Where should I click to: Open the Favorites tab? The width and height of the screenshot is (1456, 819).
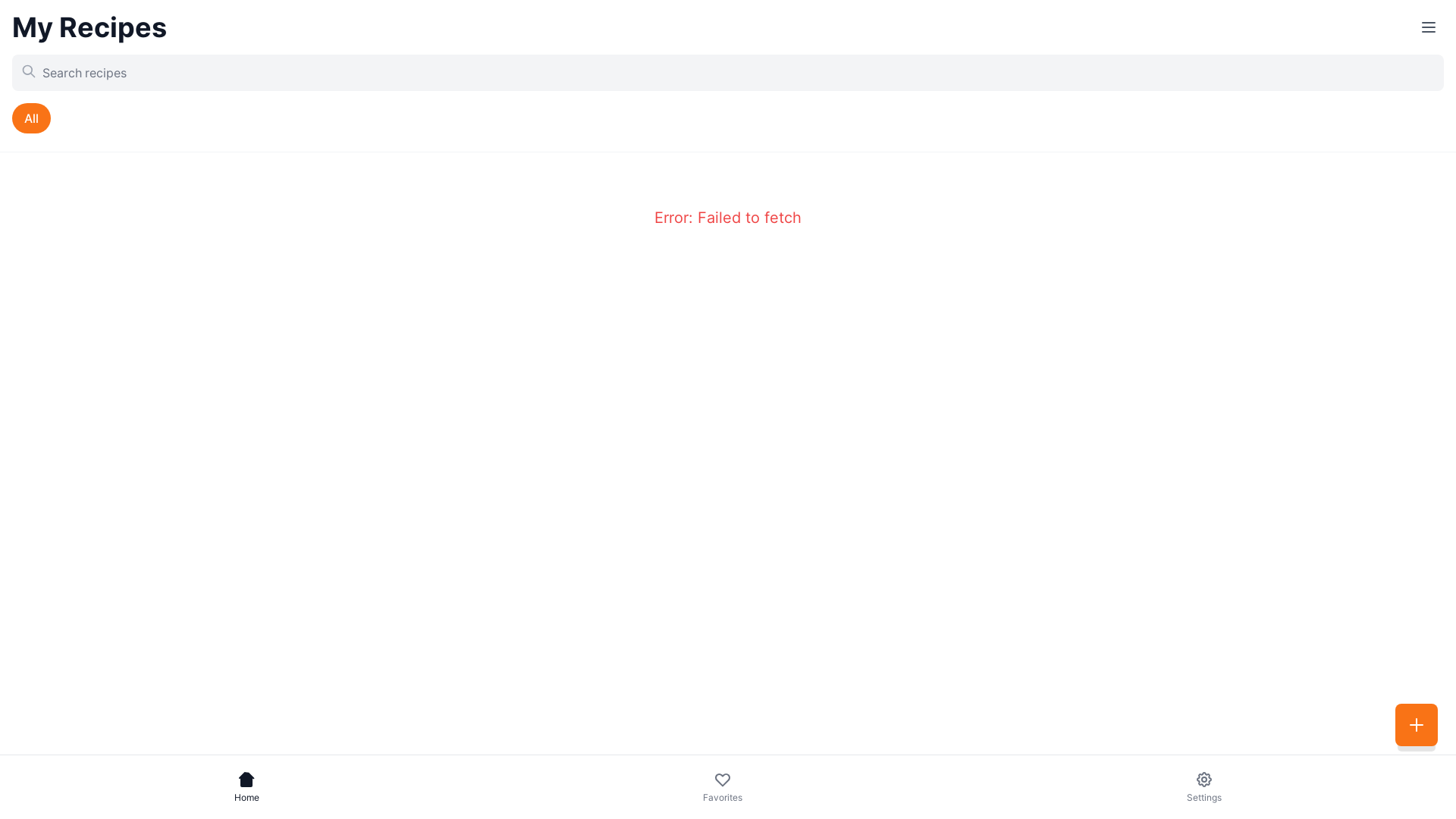point(723,787)
